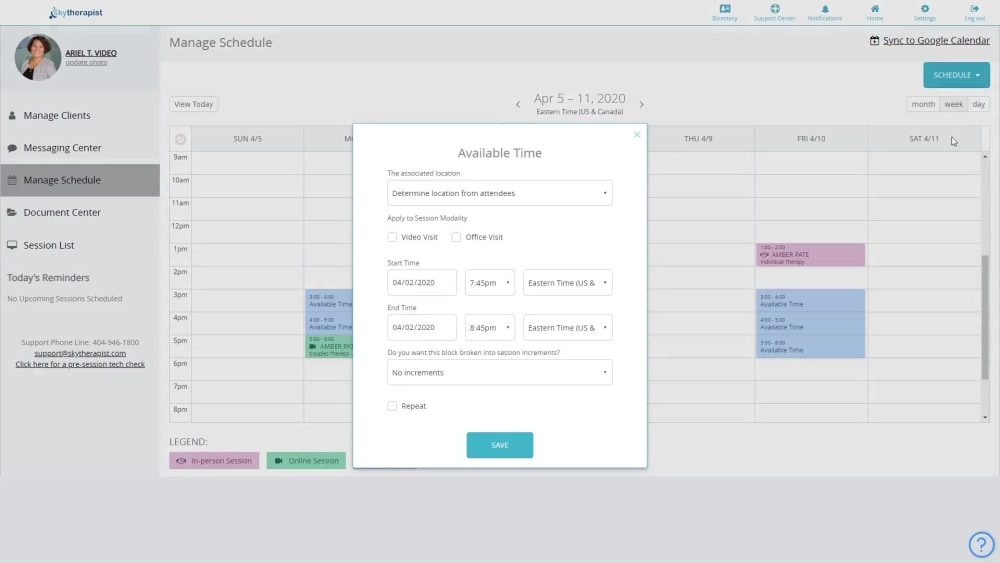Open Friday 5:00-6:00 Available Time block
The image size is (1000, 563).
tap(811, 347)
